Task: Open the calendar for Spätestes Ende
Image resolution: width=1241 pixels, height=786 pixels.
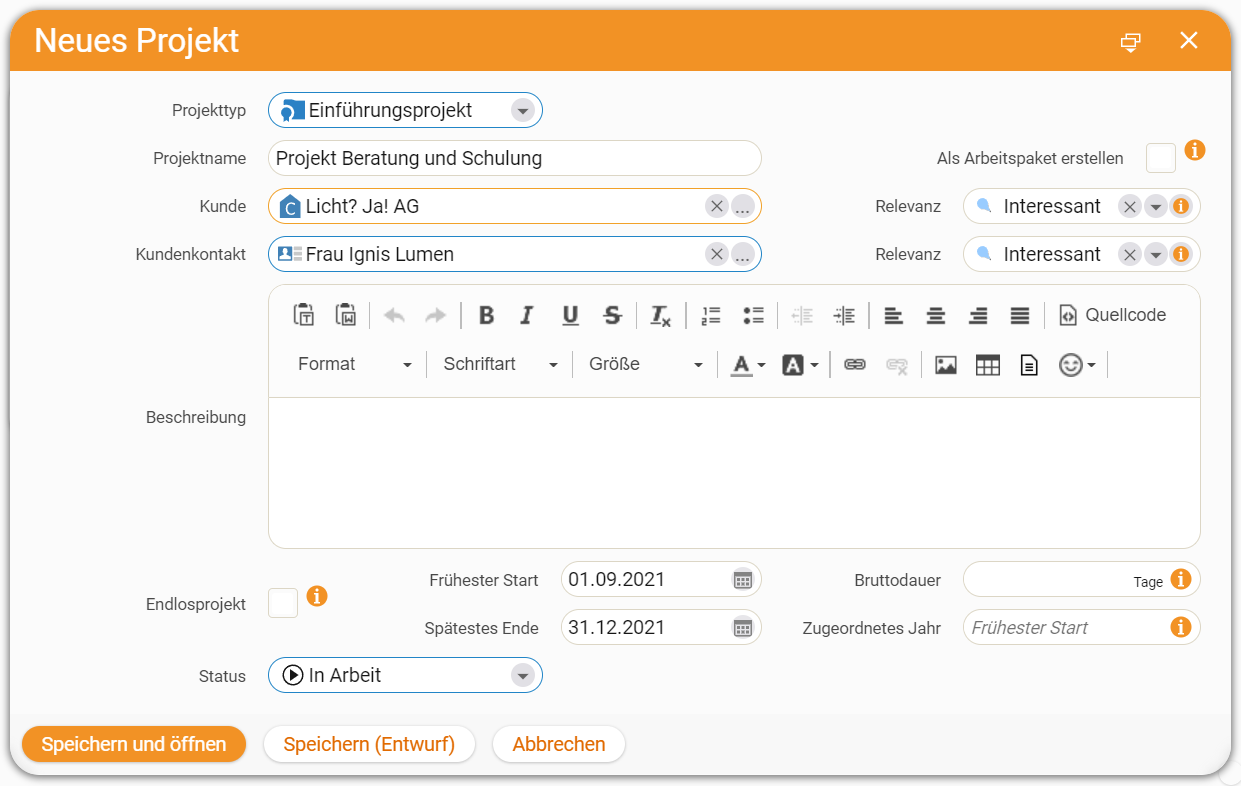Action: (x=742, y=628)
